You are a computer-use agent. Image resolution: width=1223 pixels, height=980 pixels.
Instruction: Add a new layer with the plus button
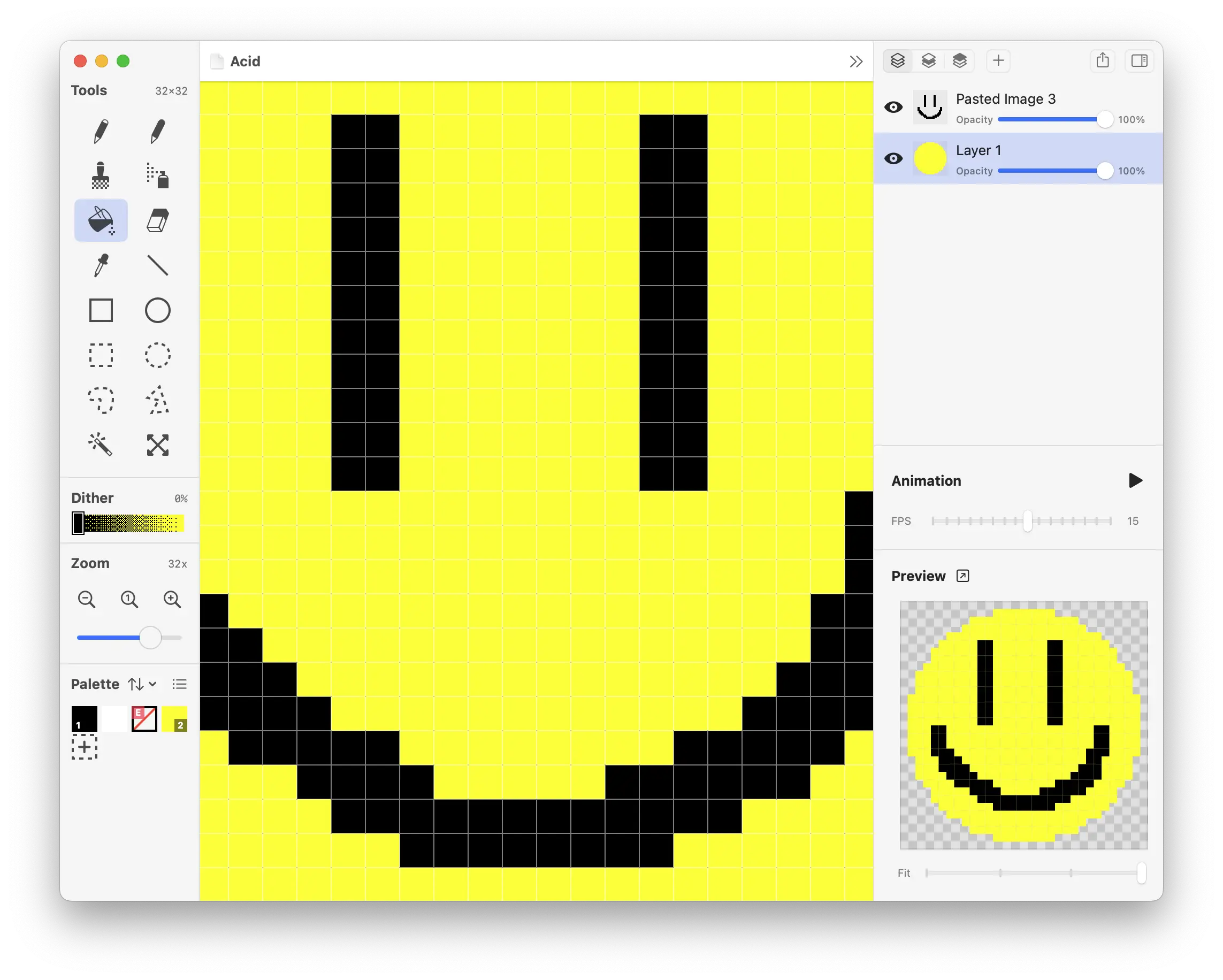pos(998,60)
